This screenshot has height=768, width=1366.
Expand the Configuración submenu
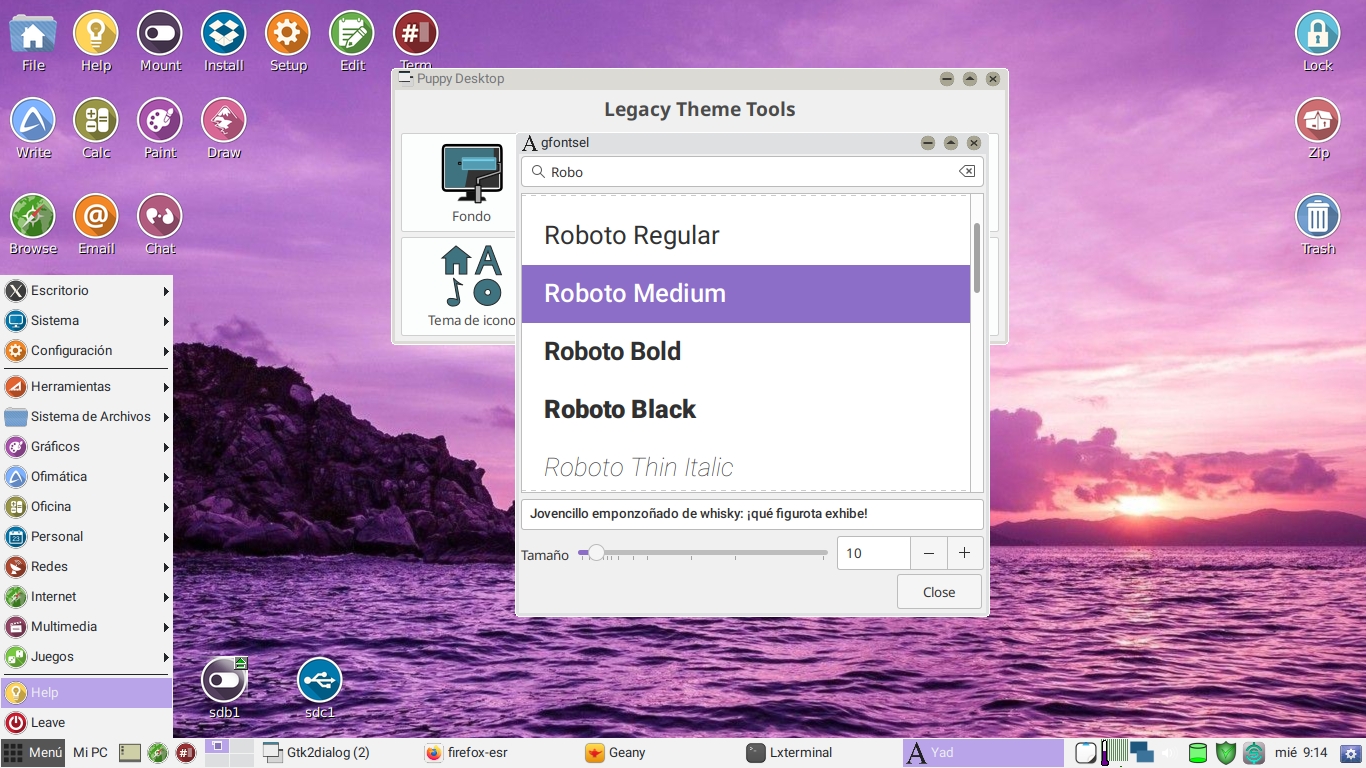point(86,351)
